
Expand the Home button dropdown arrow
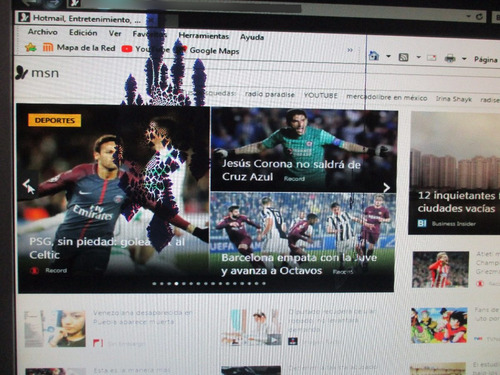coord(388,56)
